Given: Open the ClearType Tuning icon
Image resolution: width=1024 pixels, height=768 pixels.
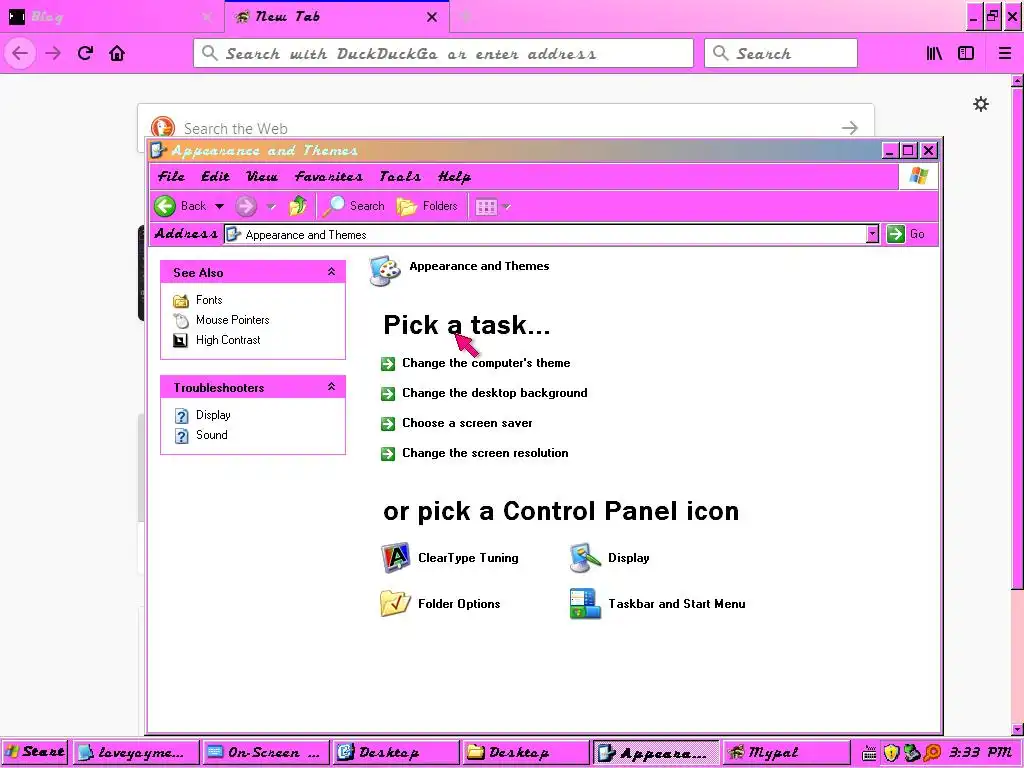Looking at the screenshot, I should coord(450,558).
